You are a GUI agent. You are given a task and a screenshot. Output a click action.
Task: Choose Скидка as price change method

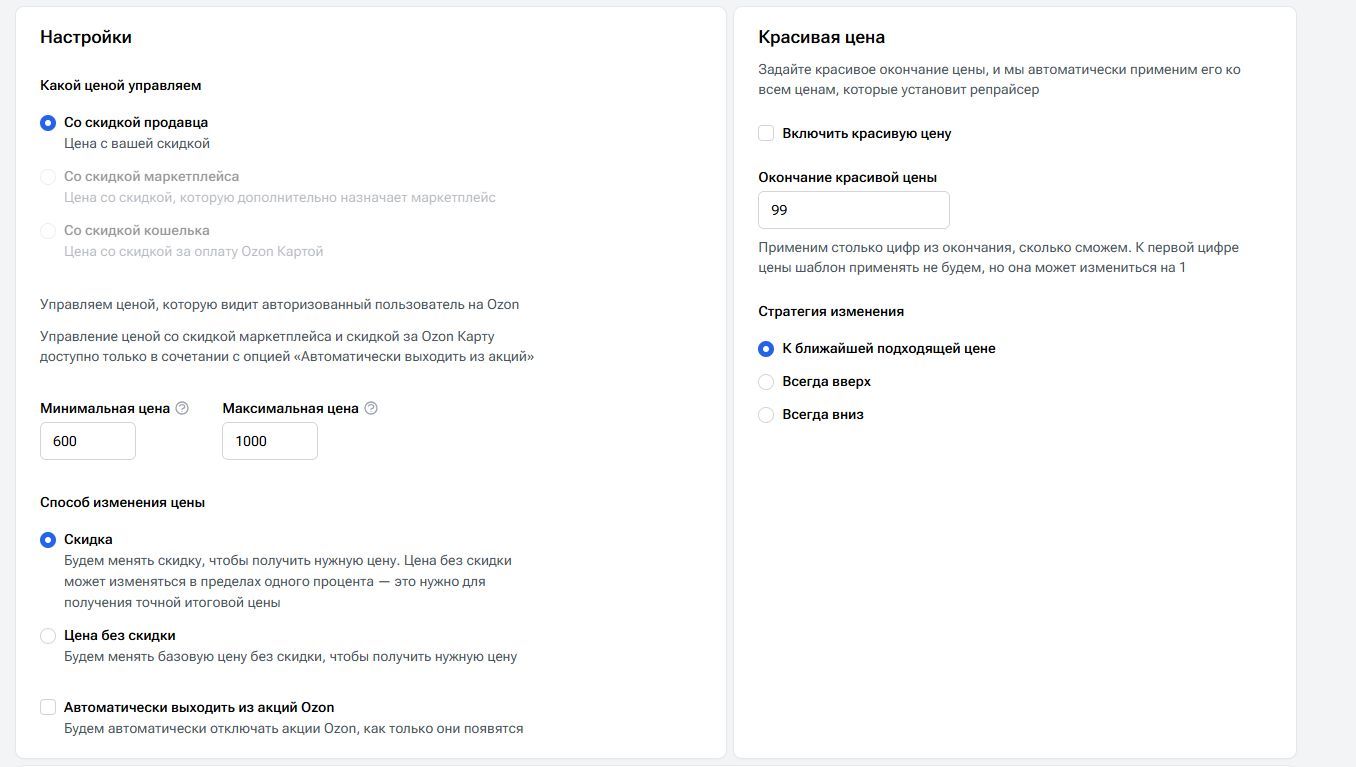48,540
